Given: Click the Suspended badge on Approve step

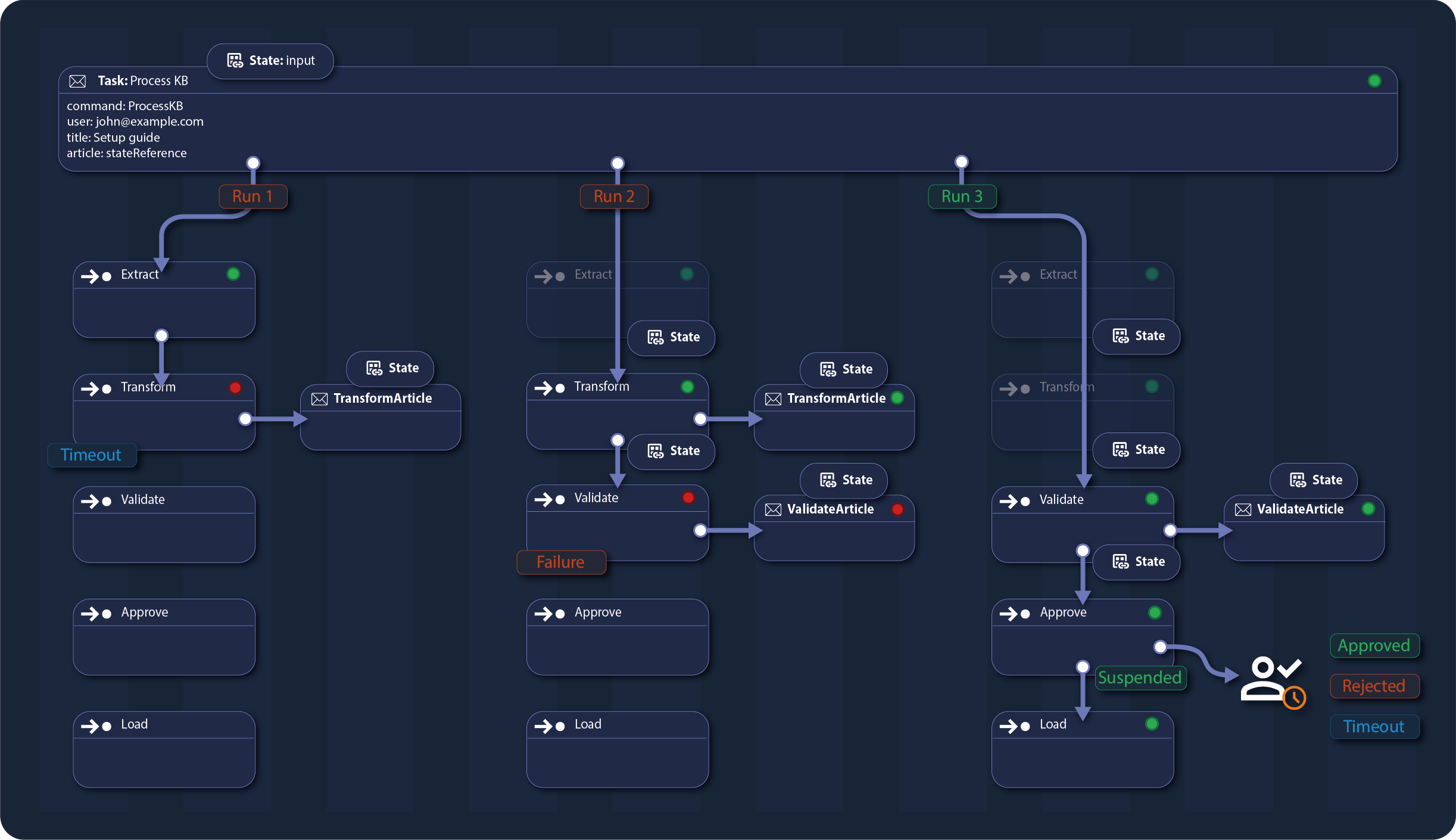Looking at the screenshot, I should (x=1140, y=678).
